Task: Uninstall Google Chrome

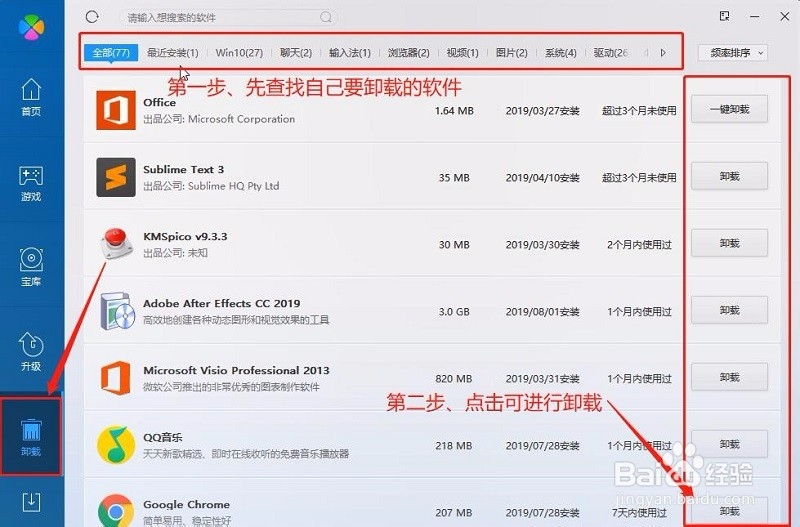Action: click(x=729, y=511)
